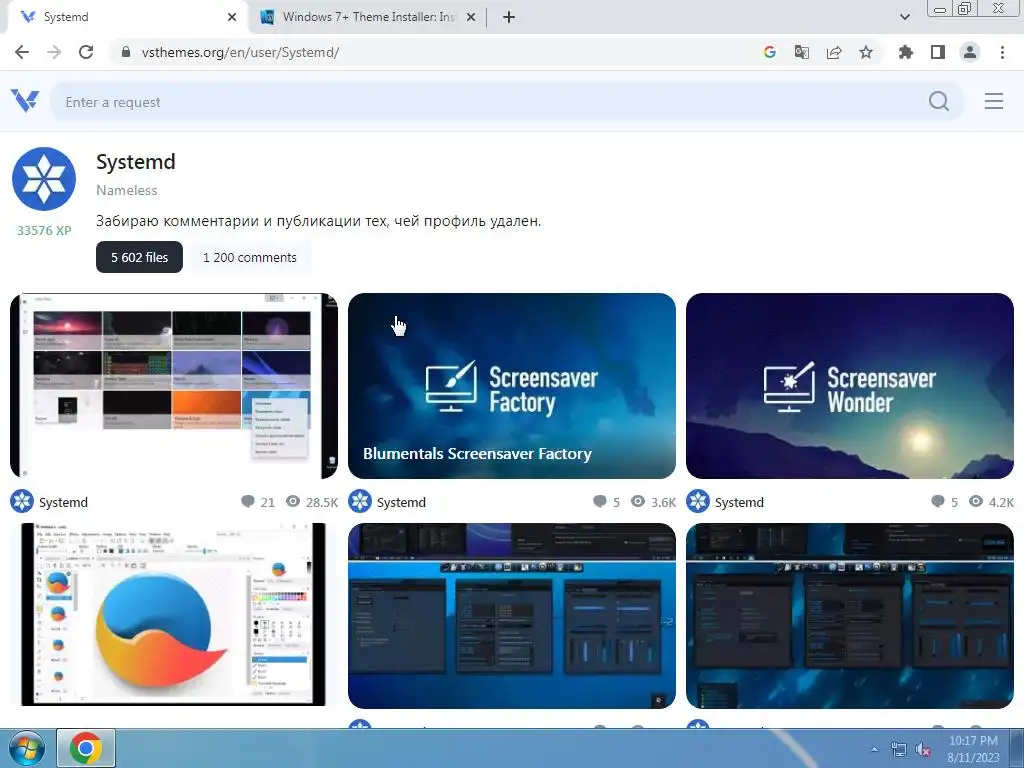Viewport: 1024px width, 768px height.
Task: Open the network tray icon
Action: (x=899, y=749)
